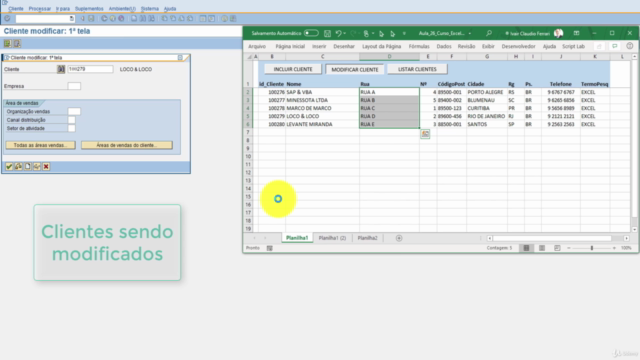Click the Empresa input field
The height and width of the screenshot is (360, 640).
point(74,86)
